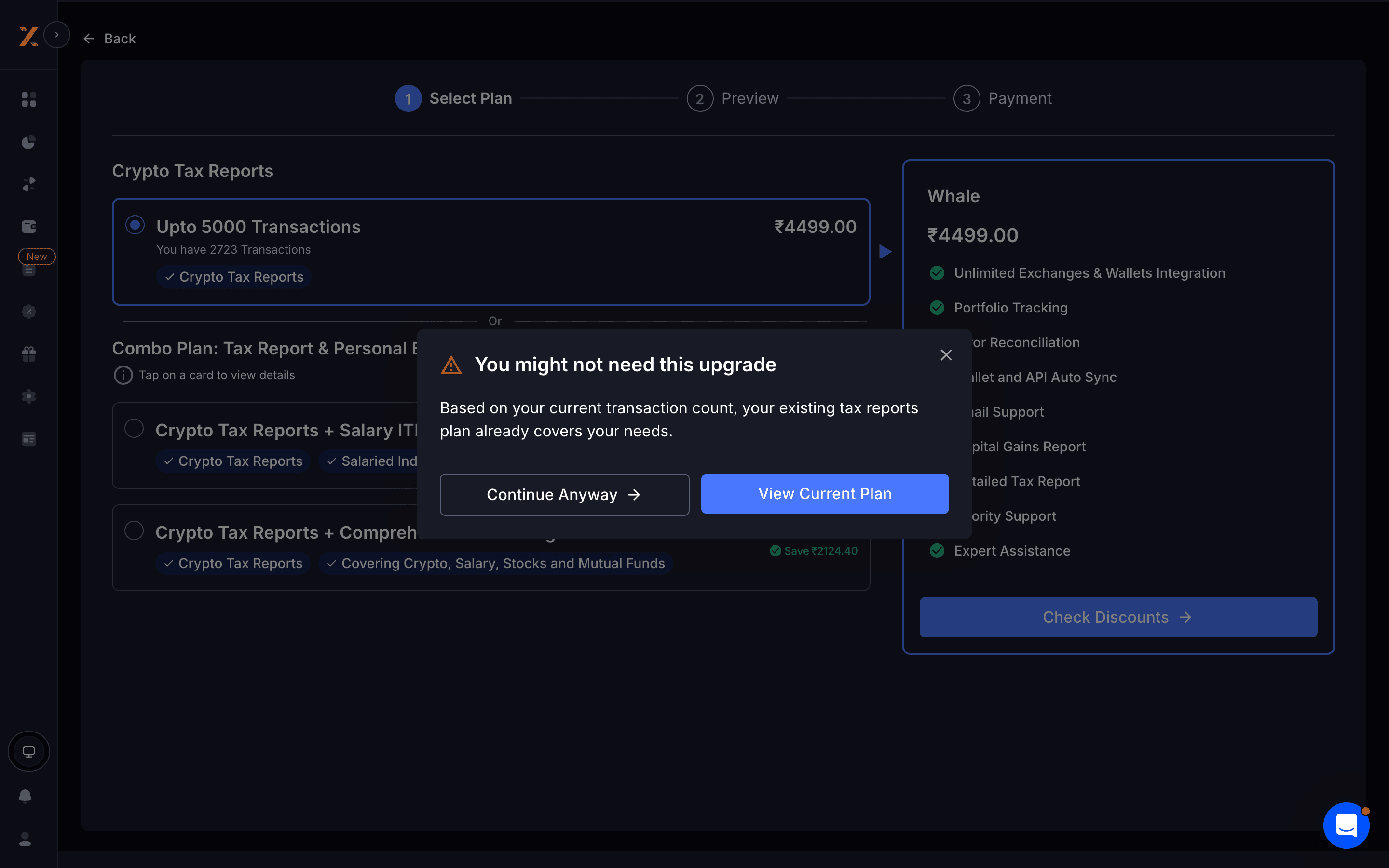Select Crypto Tax Reports + Comprehensive radio
Image resolution: width=1389 pixels, height=868 pixels.
pos(134,530)
